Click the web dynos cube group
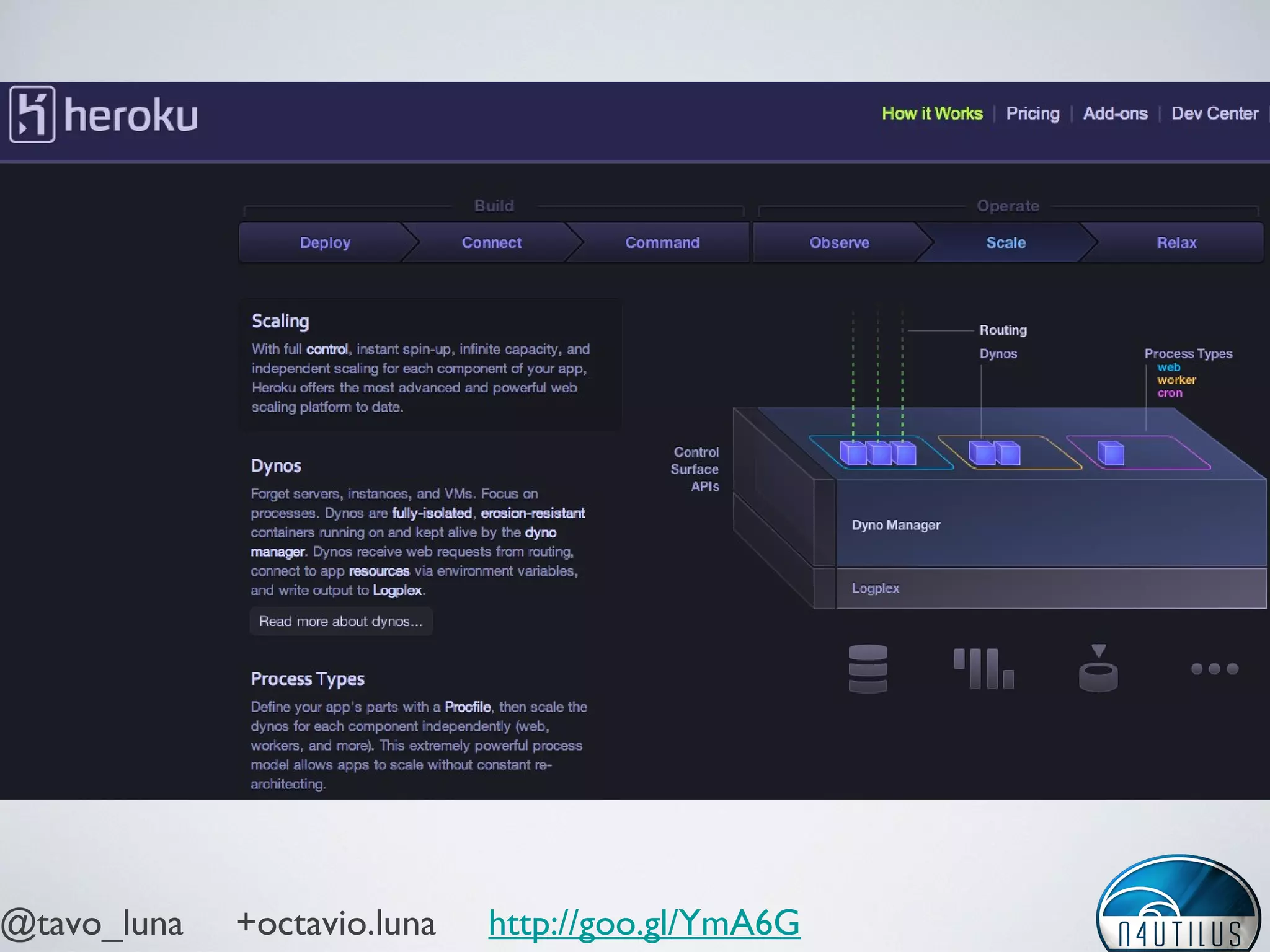Viewport: 1270px width, 952px height. click(877, 453)
